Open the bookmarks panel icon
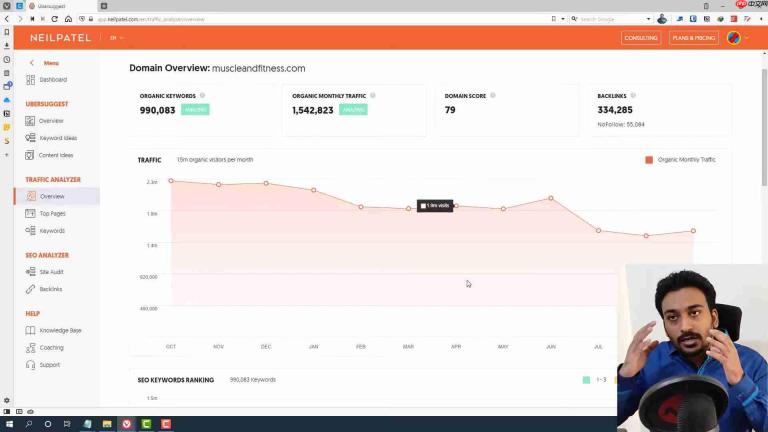 click(7, 32)
